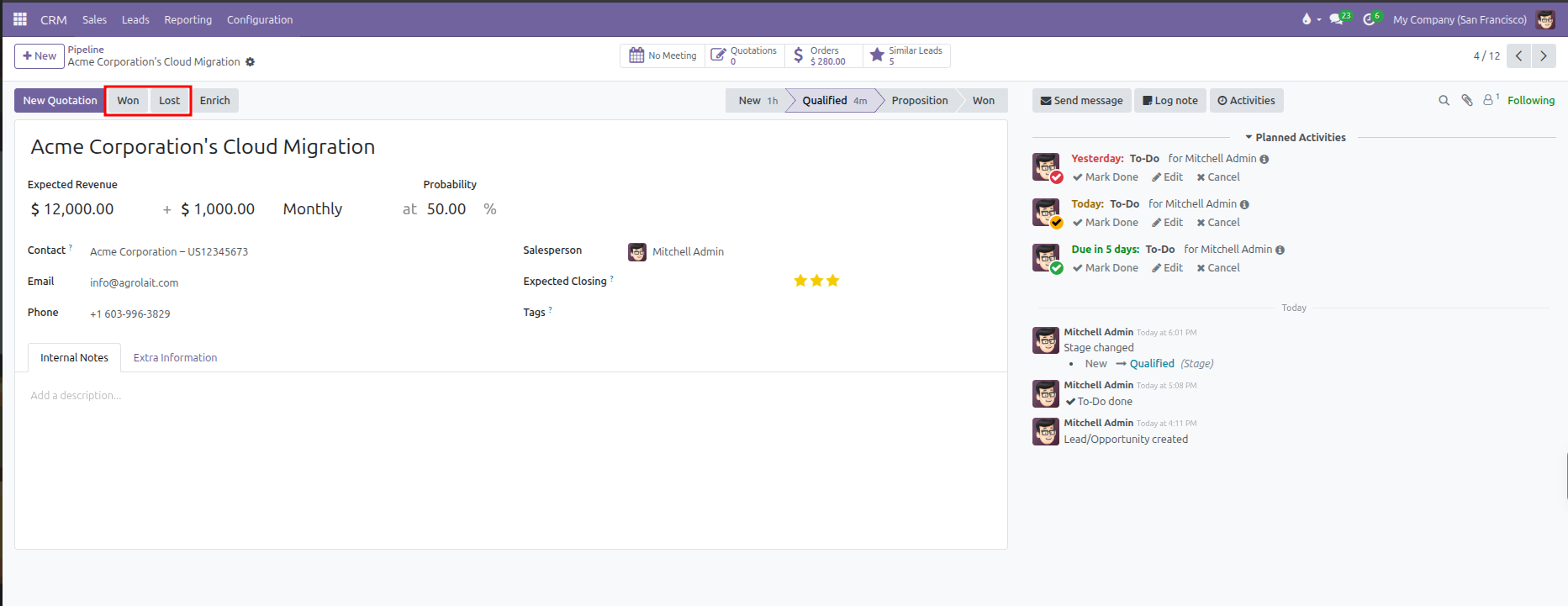Click the New Quotation button
This screenshot has height=606, width=1568.
[60, 101]
